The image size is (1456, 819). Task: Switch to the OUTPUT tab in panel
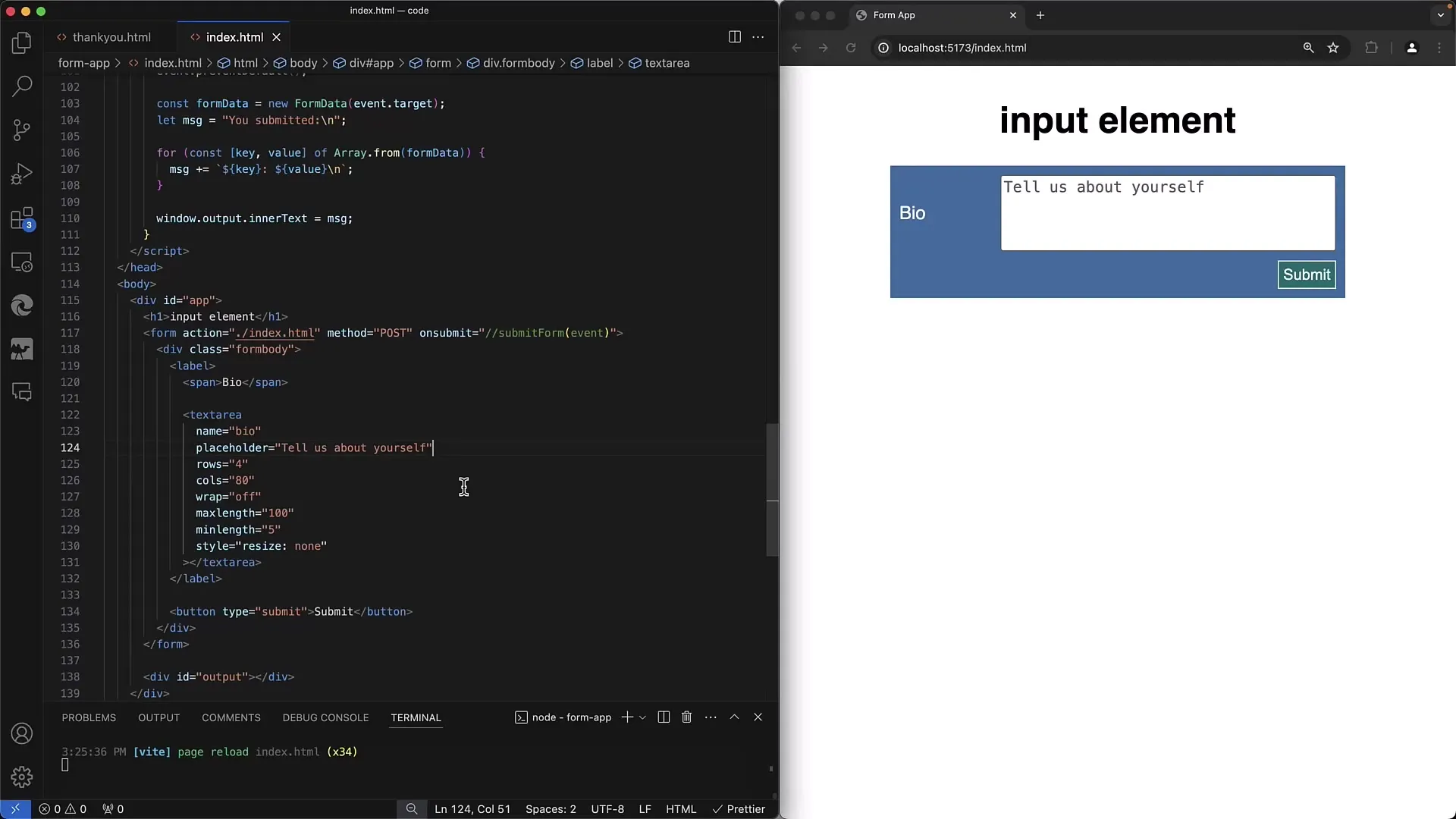tap(159, 717)
